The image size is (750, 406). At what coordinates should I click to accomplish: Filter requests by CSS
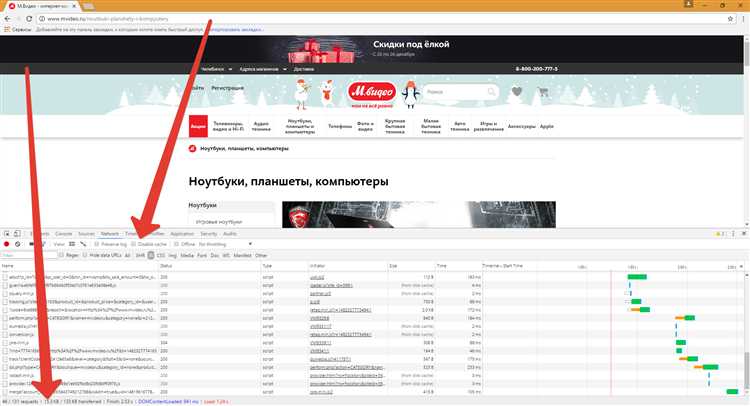click(x=161, y=255)
